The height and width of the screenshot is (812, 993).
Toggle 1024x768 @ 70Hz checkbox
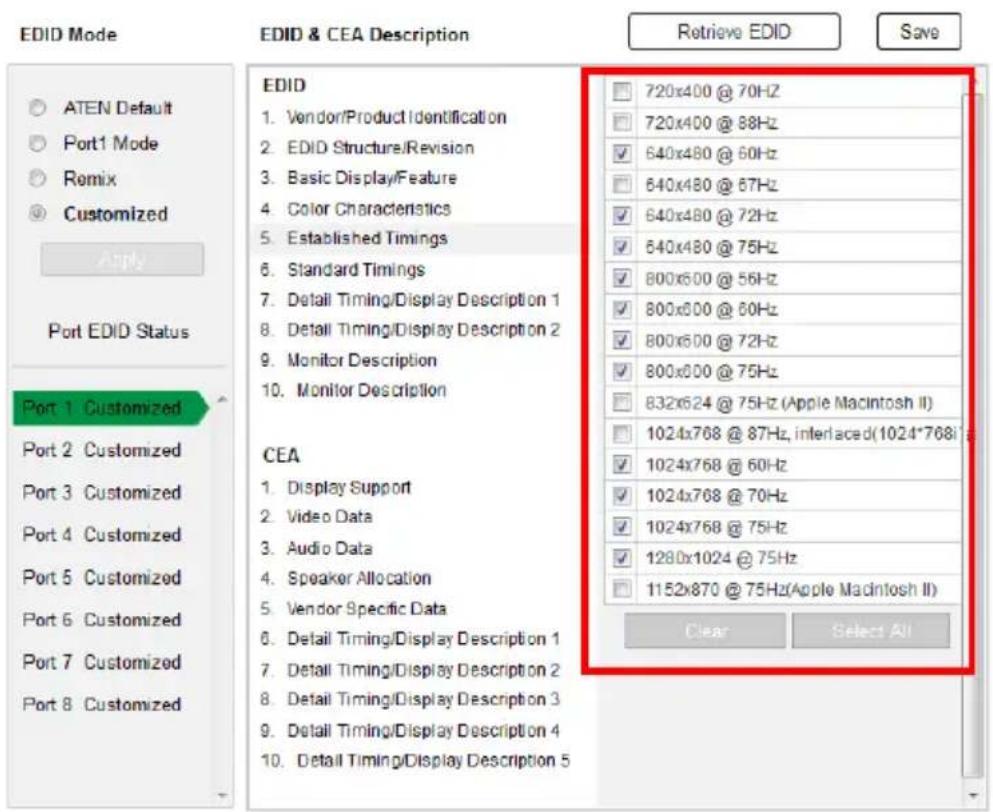(x=622, y=495)
